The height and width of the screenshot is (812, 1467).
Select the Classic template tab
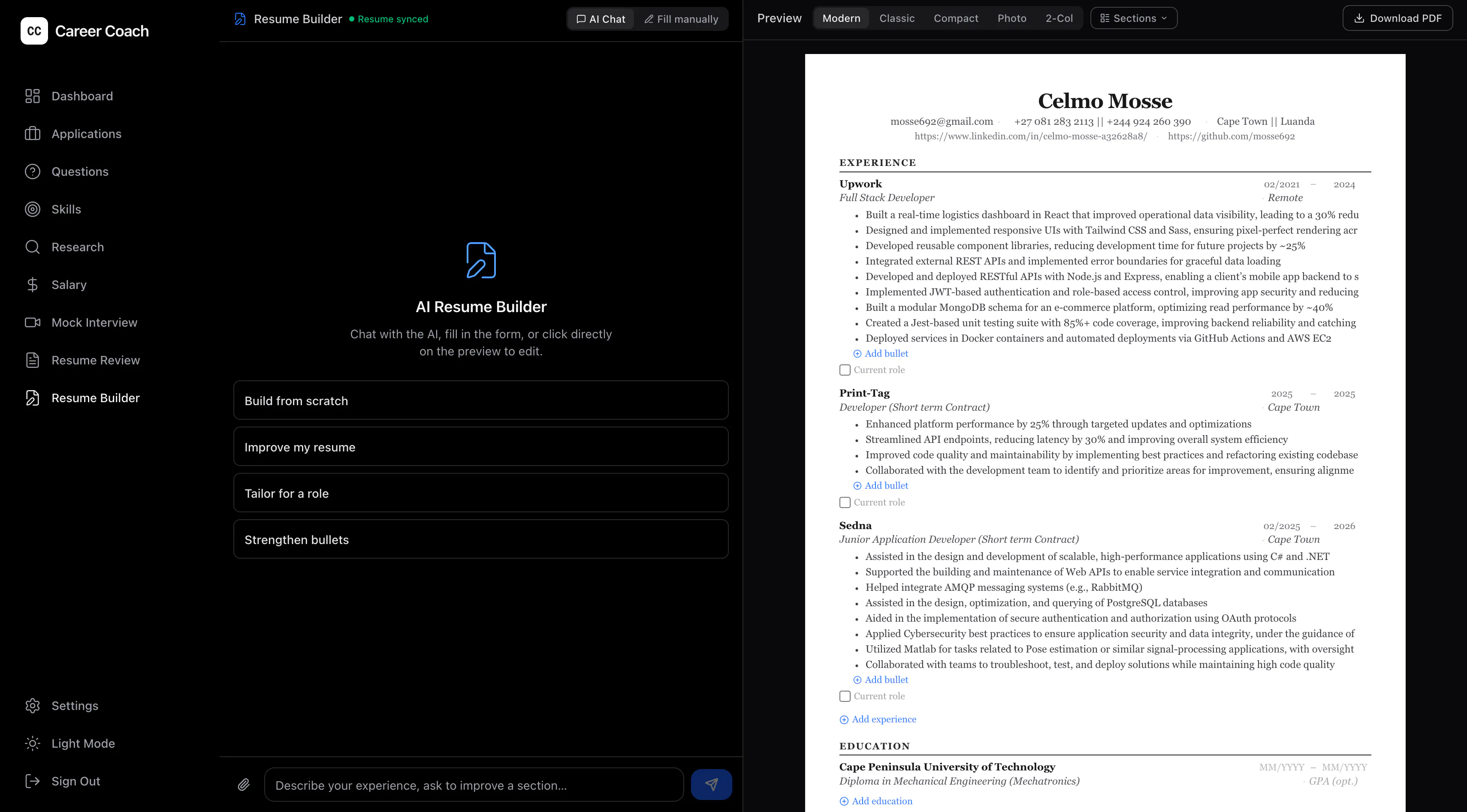(x=897, y=18)
